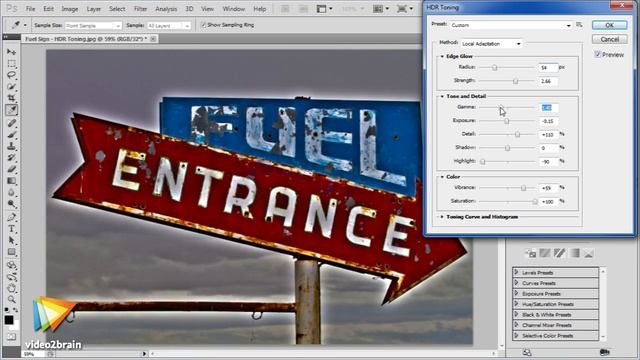
Task: Click OK in HDR Toning dialog
Action: click(609, 25)
